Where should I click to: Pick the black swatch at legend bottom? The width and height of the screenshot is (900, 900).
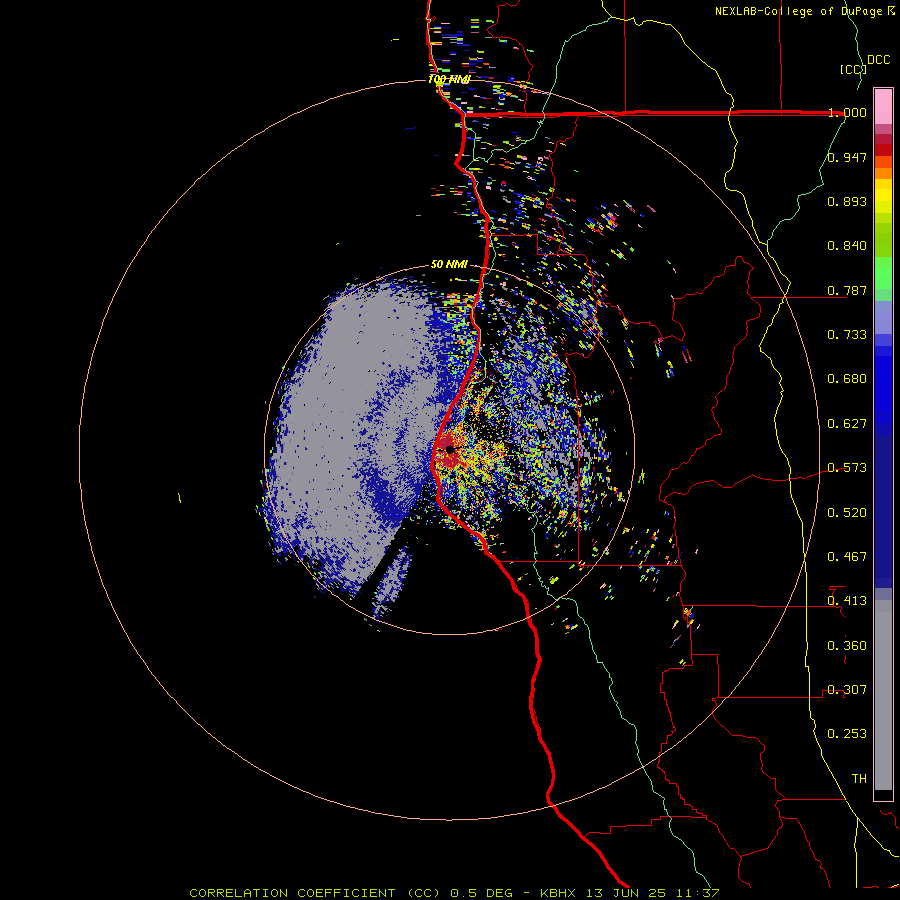(x=883, y=794)
